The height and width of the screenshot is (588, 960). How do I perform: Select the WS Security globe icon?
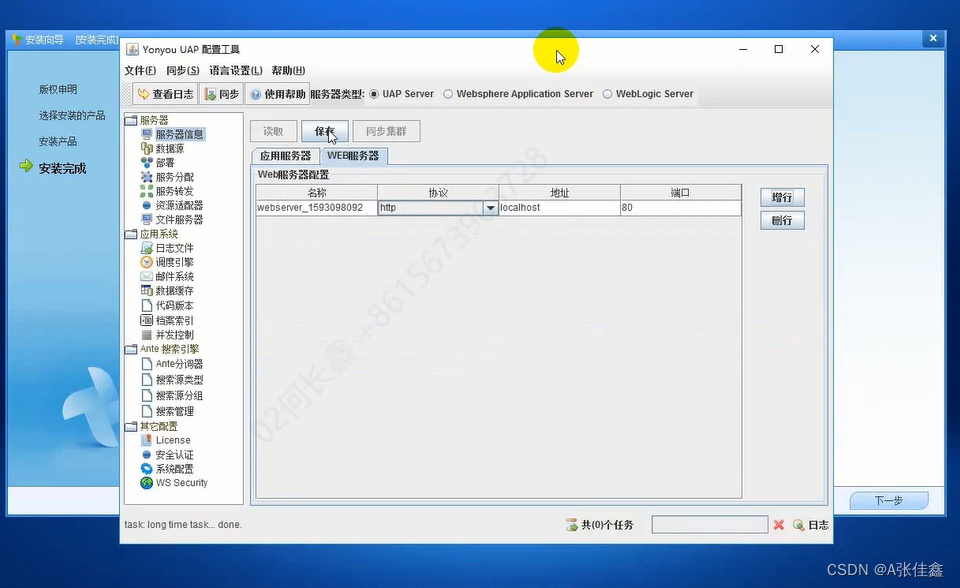coord(146,483)
